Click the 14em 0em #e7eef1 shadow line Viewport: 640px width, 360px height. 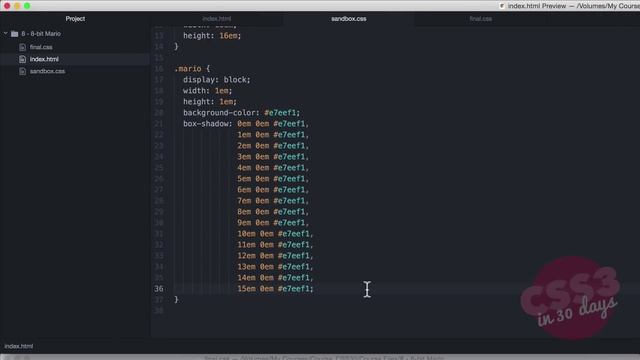(x=276, y=278)
